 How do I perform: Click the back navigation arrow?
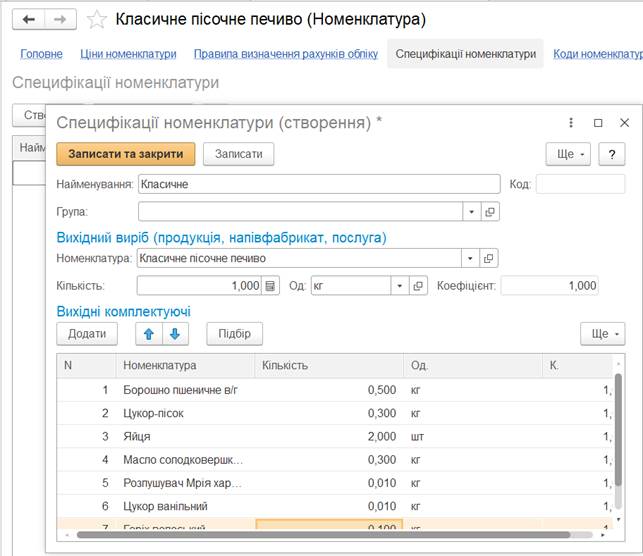(x=28, y=19)
